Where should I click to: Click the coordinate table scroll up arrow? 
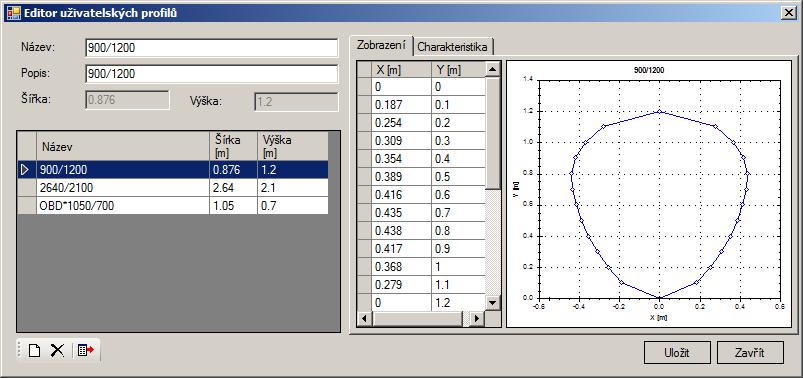(x=492, y=69)
